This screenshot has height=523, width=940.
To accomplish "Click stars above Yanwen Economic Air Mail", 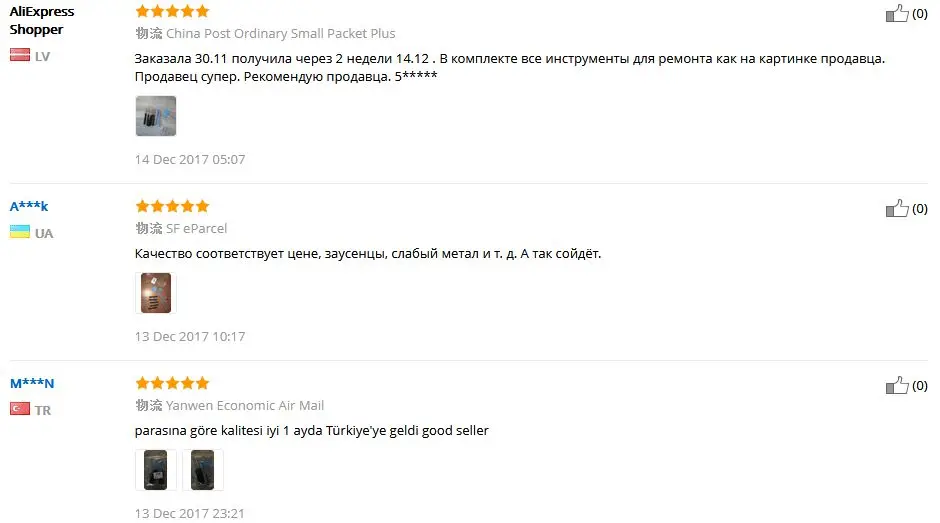I will pos(172,383).
